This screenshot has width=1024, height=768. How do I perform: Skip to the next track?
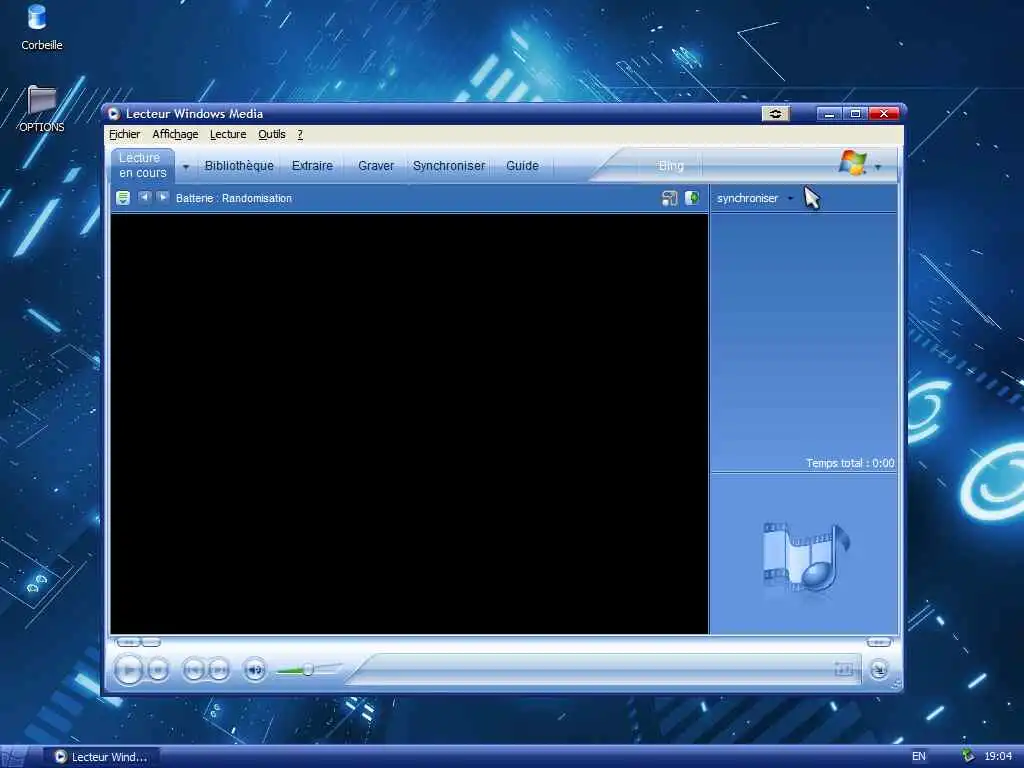click(x=219, y=669)
